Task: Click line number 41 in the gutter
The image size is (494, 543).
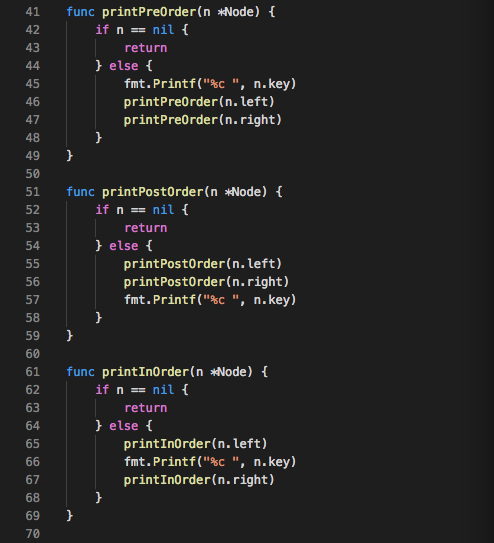Action: tap(33, 12)
